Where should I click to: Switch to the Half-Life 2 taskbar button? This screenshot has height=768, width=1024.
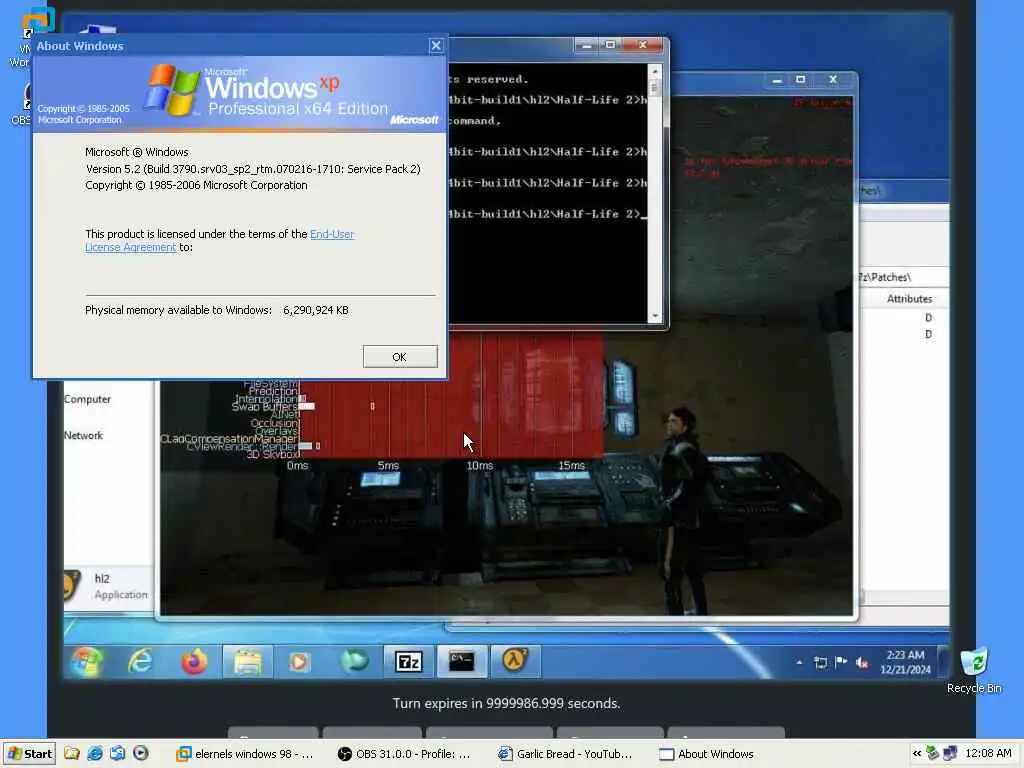point(515,660)
